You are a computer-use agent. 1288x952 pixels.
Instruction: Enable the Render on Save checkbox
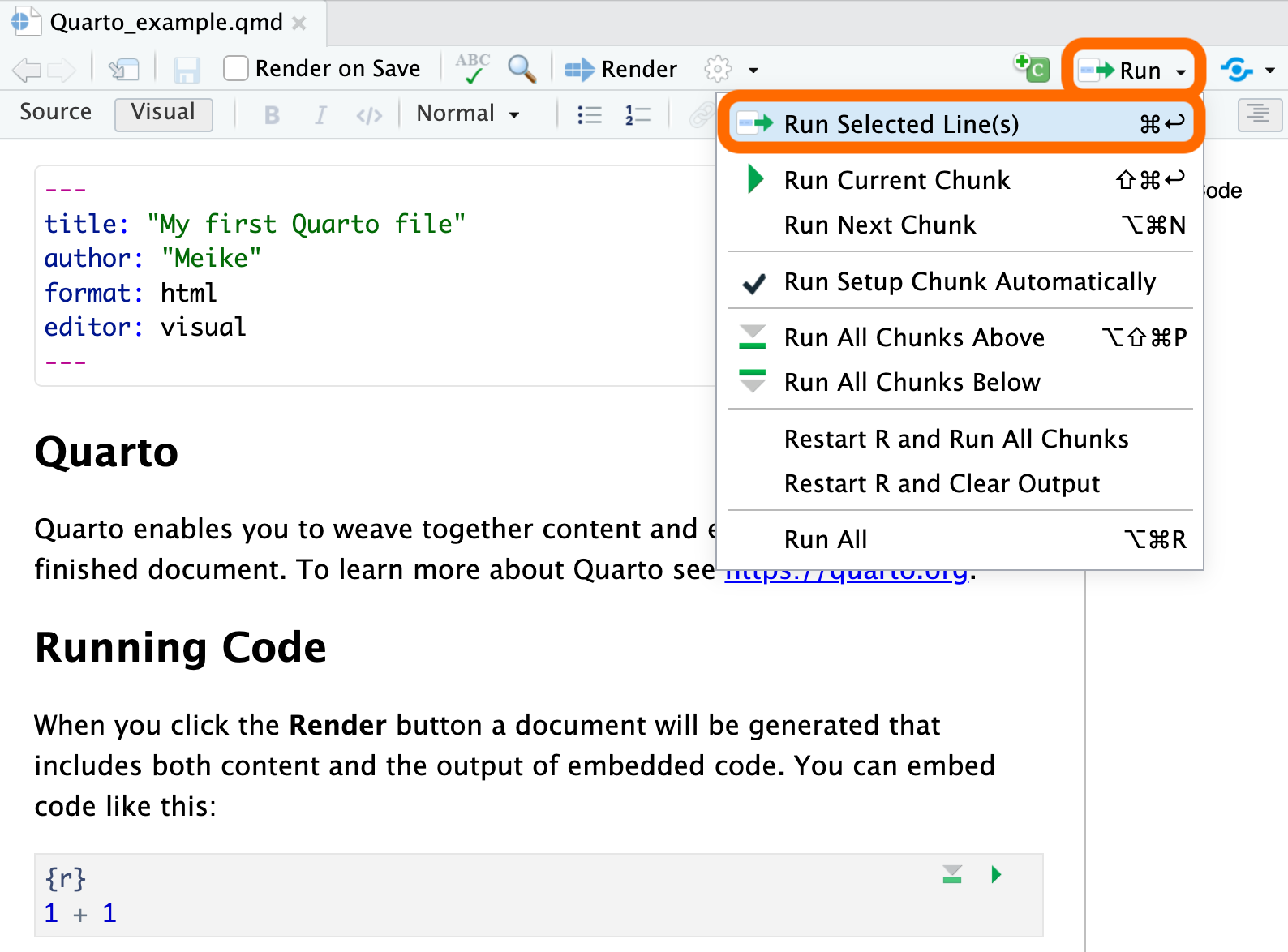[x=236, y=69]
